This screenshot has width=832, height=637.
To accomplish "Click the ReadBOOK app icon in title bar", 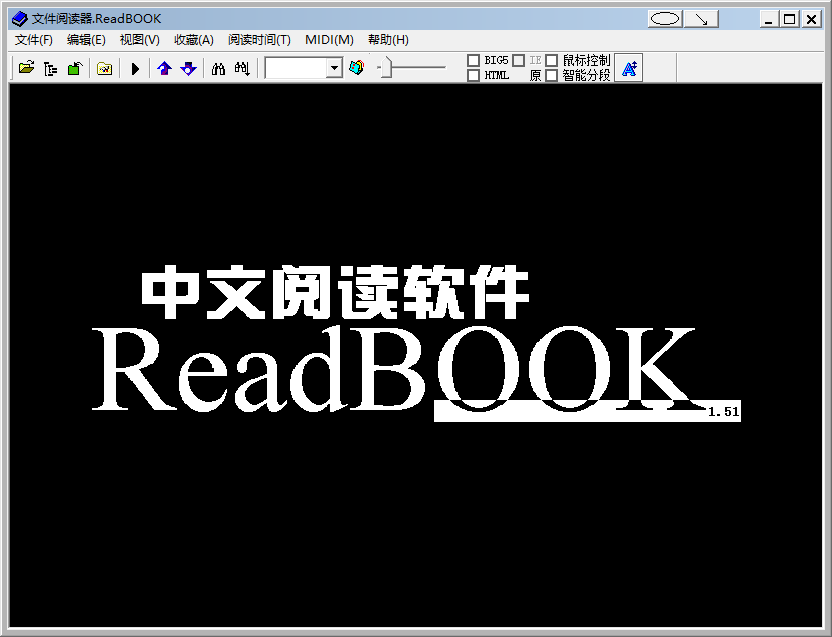I will pos(20,19).
